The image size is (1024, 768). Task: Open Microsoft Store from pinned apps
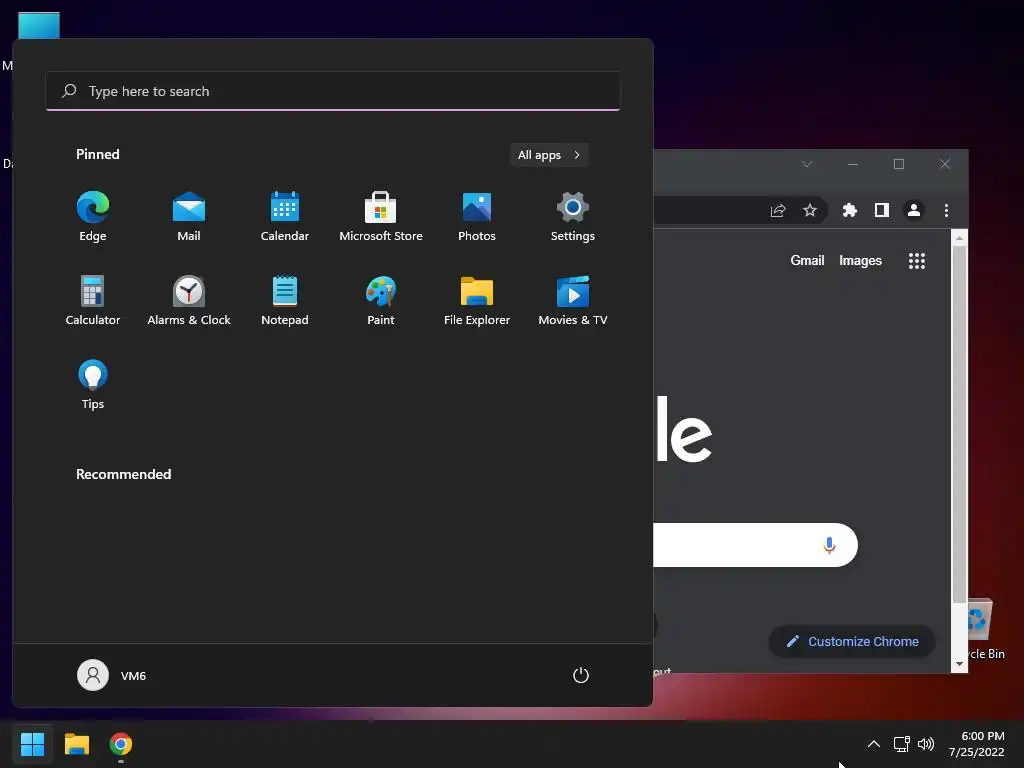[381, 217]
